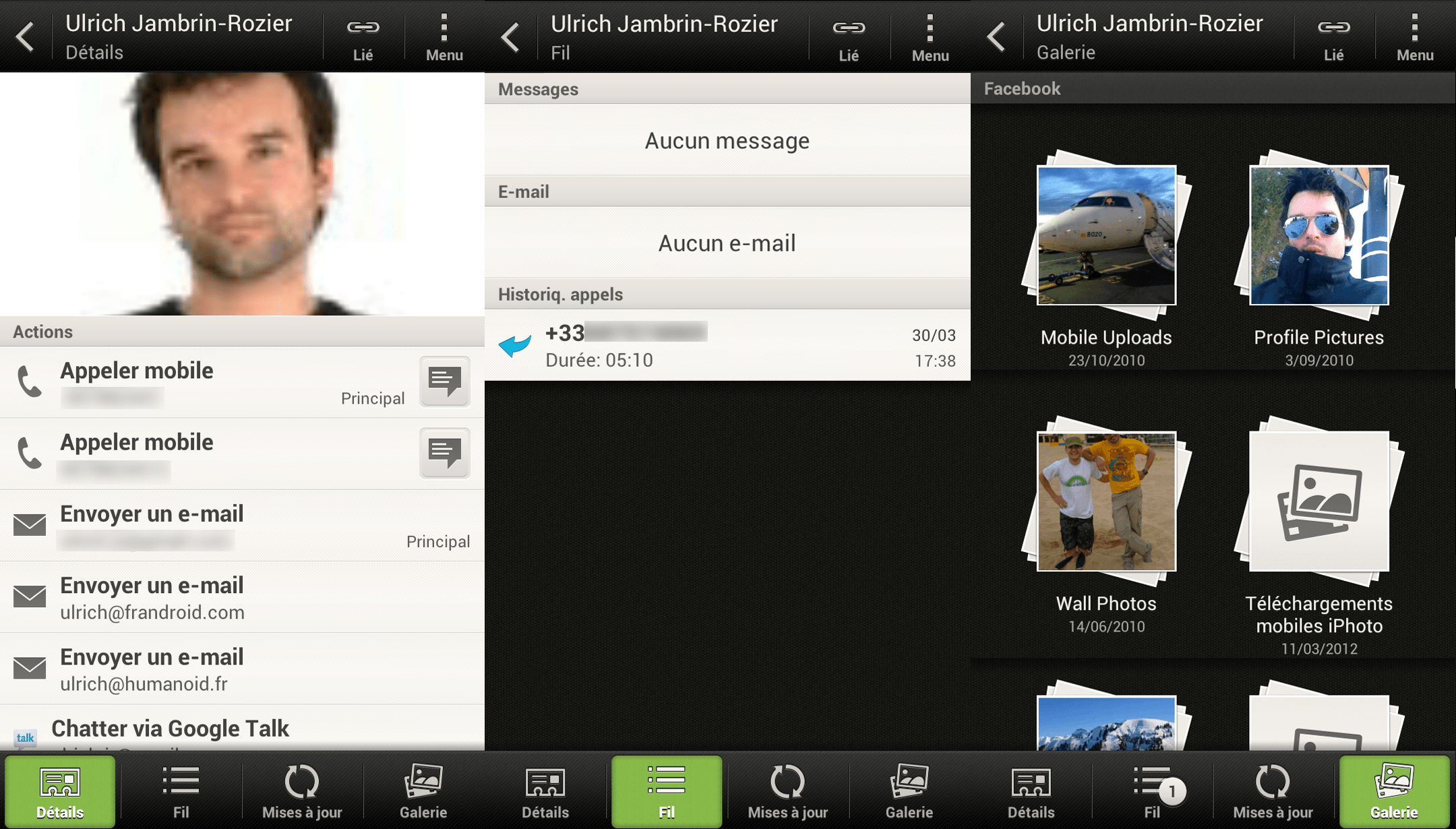Open Mises à jour tab on left screen

(302, 791)
